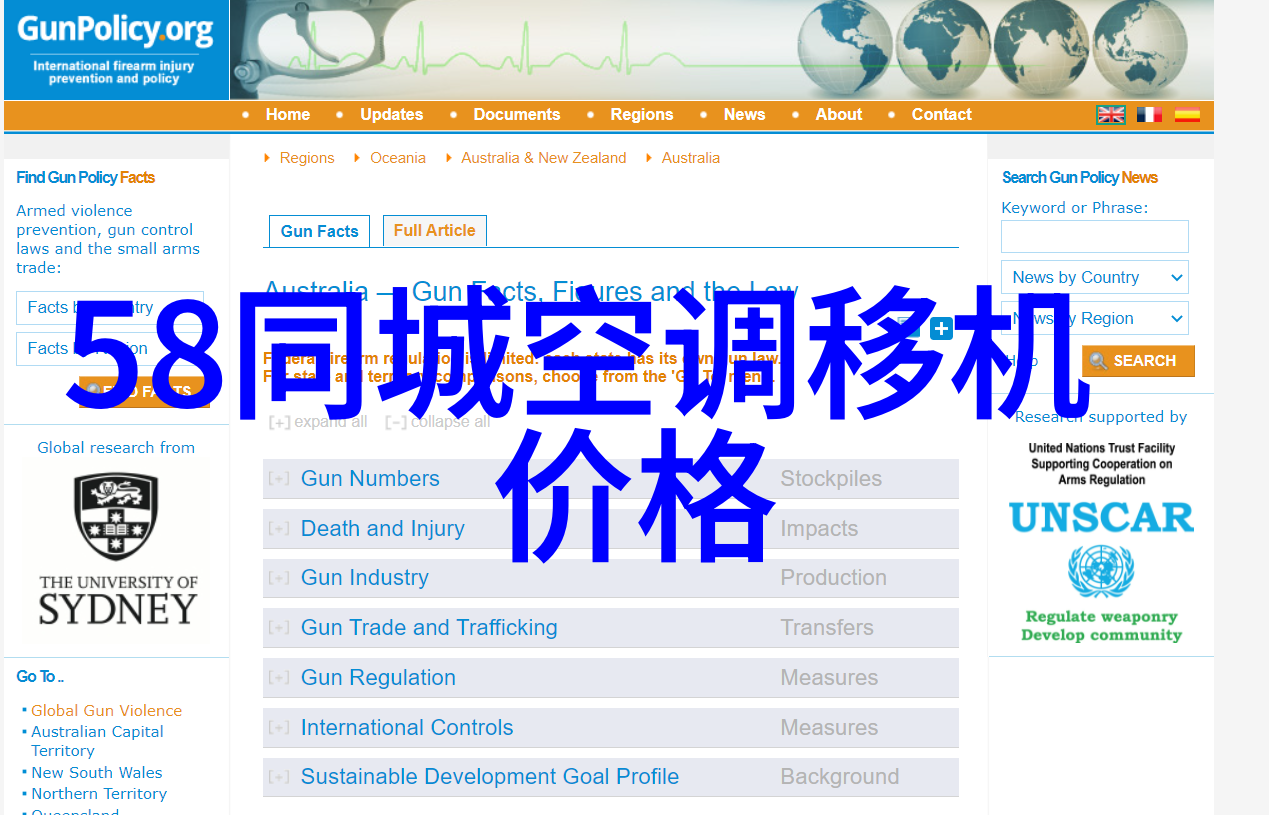Click the Gun Industry heading
This screenshot has height=815, width=1269.
click(365, 578)
